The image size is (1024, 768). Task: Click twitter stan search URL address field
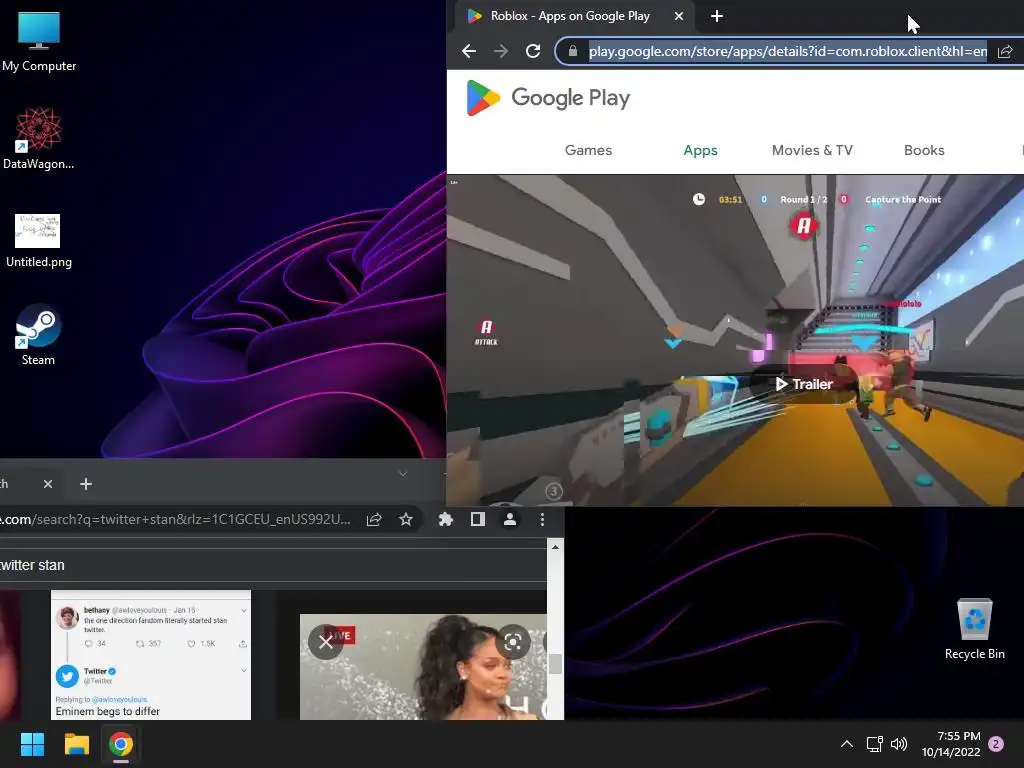coord(175,519)
